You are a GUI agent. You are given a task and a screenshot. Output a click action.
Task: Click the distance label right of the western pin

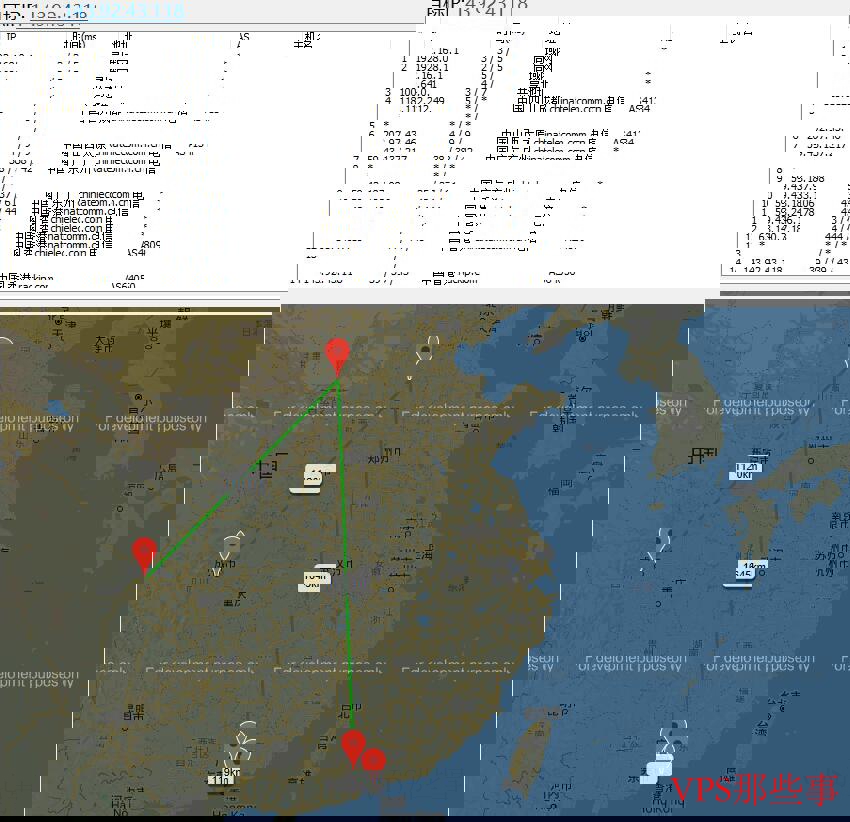click(315, 579)
